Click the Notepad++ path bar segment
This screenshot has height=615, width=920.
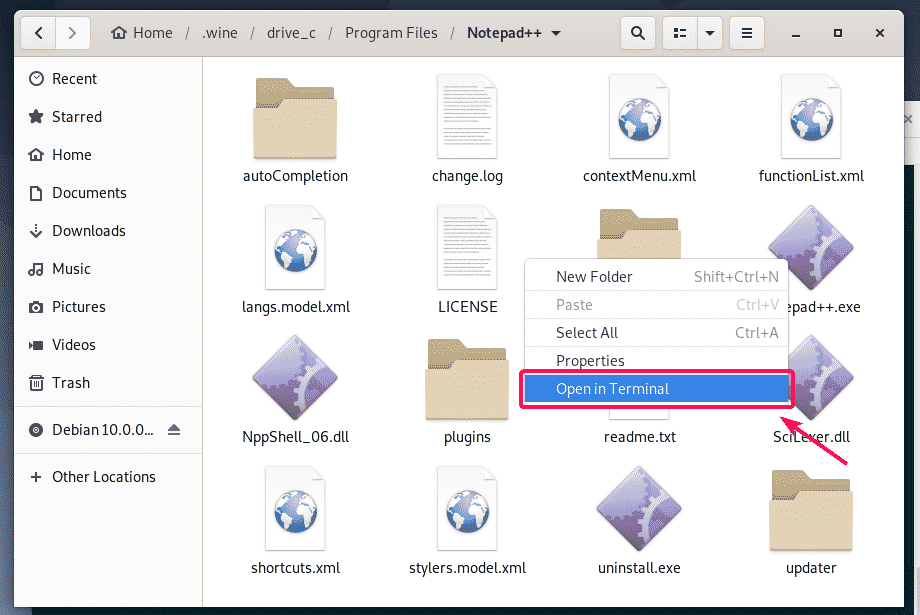[504, 33]
